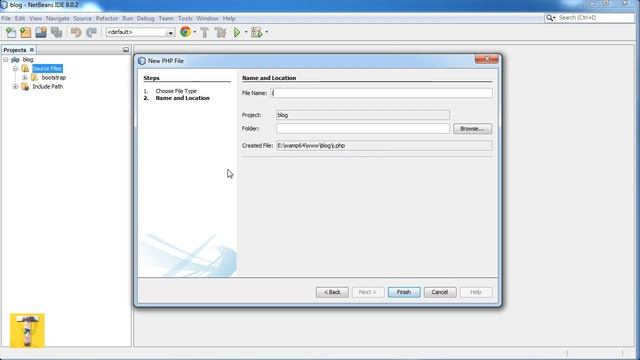
Task: Open the Run menu
Action: 128,18
